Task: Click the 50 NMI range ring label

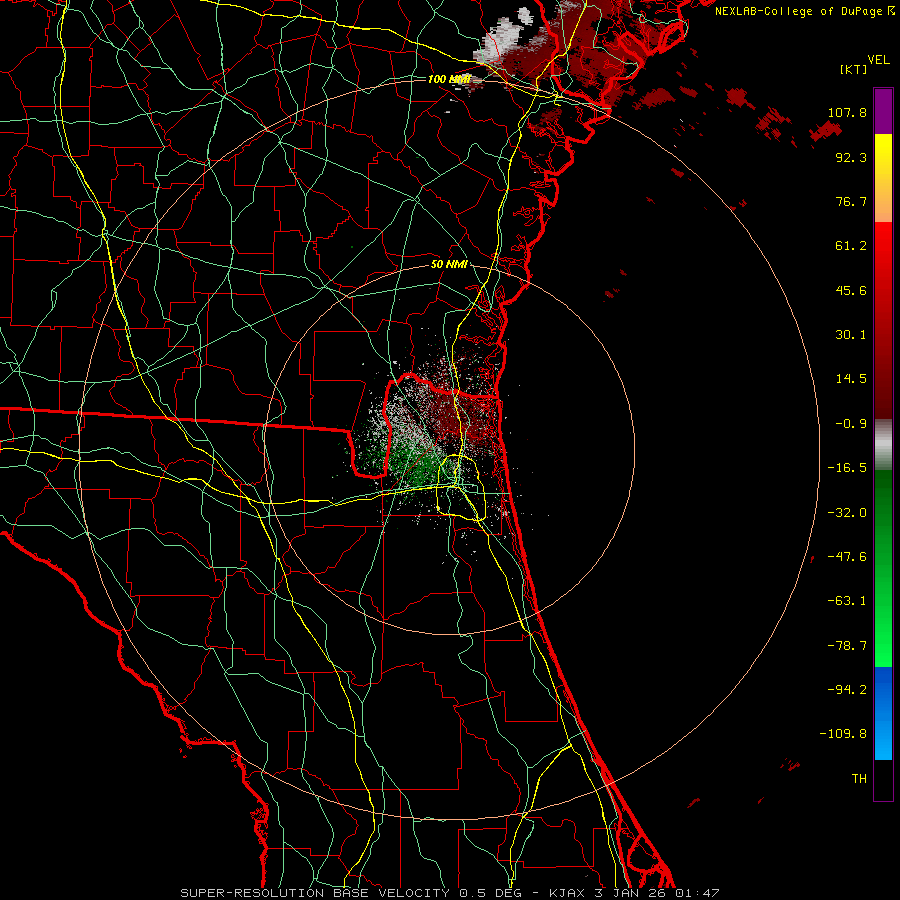Action: pos(449,265)
